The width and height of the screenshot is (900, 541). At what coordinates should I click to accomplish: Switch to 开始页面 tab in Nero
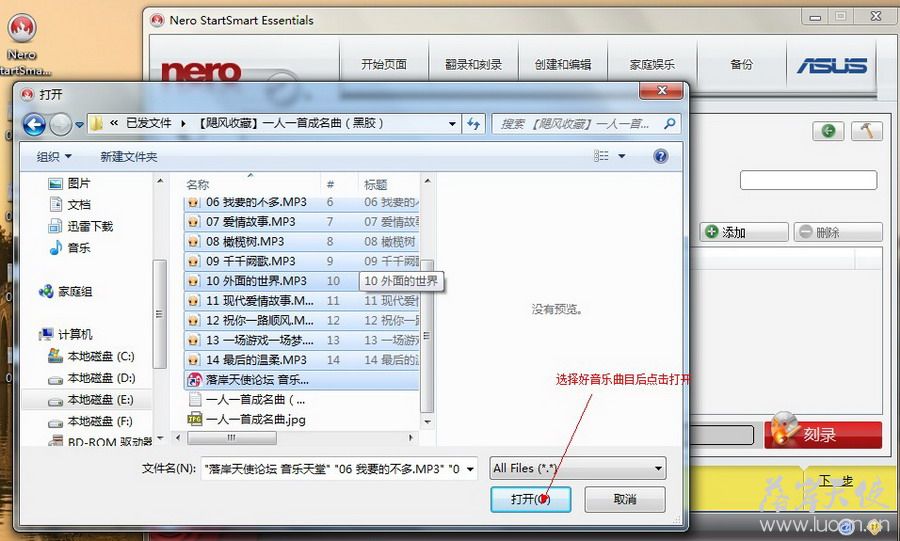384,64
